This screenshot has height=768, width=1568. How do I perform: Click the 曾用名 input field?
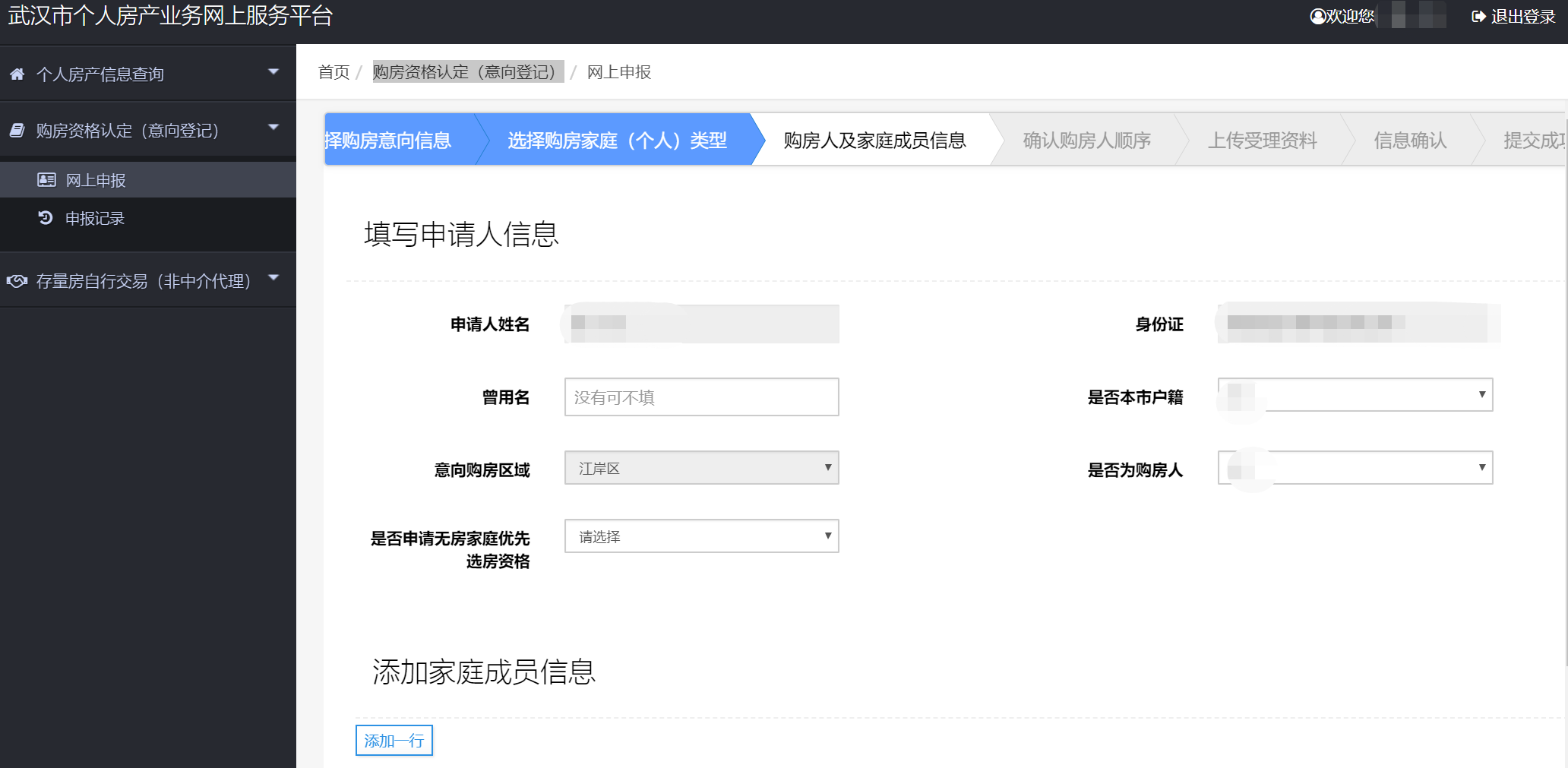click(x=701, y=397)
